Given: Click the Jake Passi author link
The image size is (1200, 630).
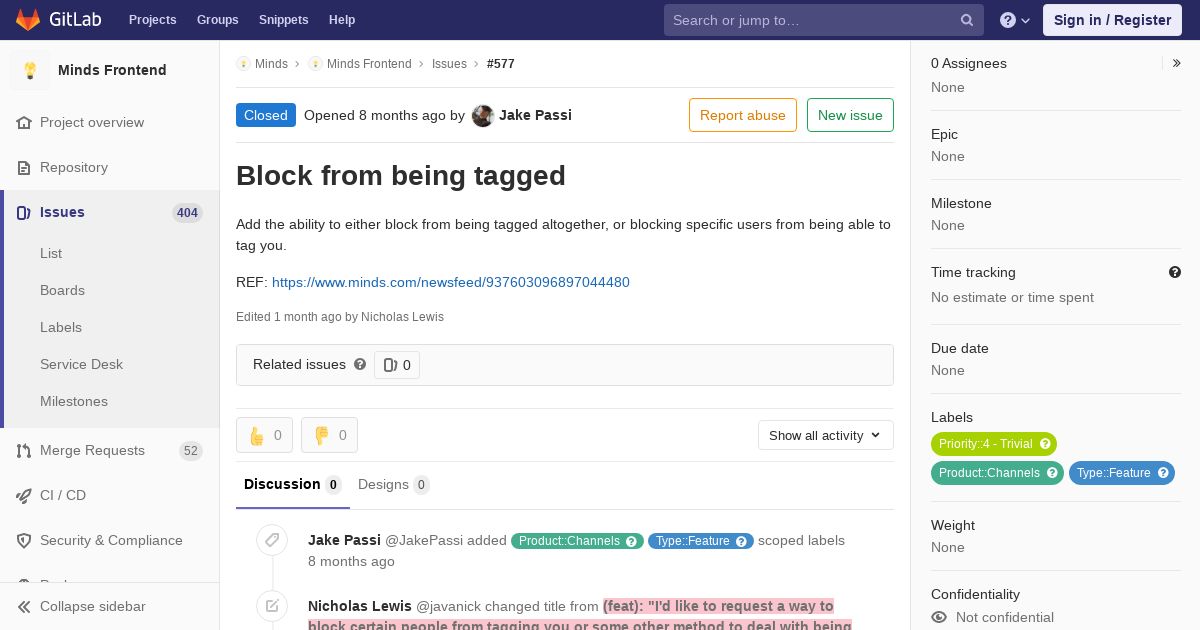Looking at the screenshot, I should (535, 115).
